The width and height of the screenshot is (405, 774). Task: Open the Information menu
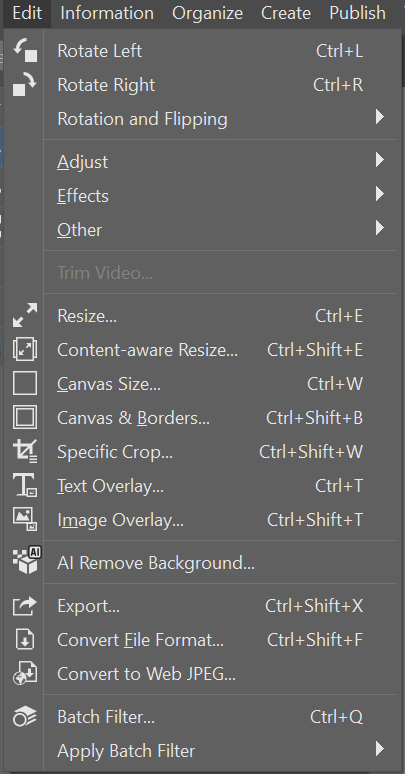(x=107, y=13)
